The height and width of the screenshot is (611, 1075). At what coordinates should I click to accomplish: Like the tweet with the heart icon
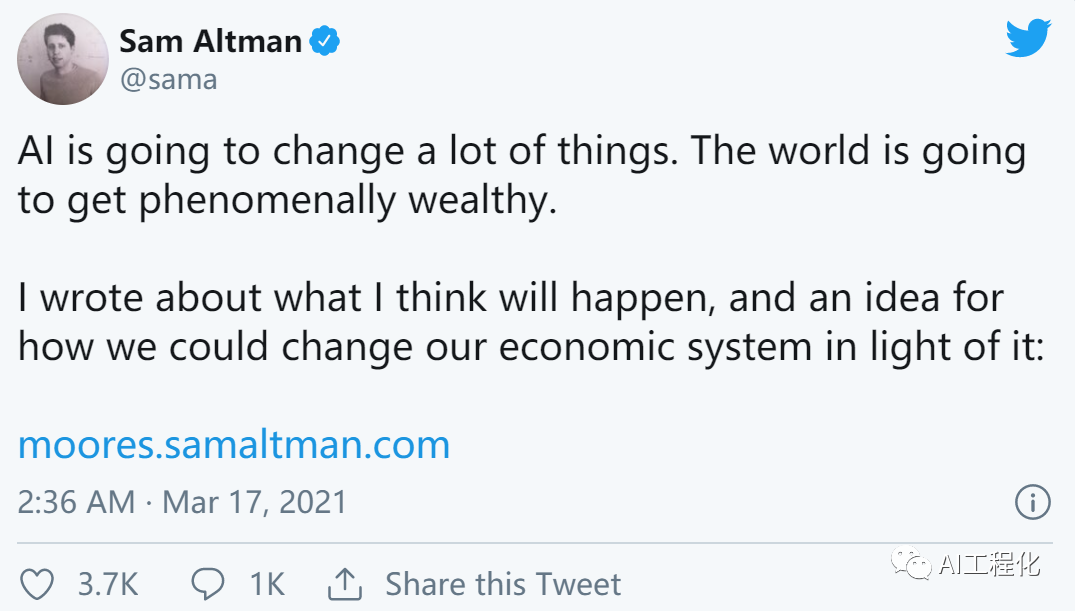tap(37, 584)
